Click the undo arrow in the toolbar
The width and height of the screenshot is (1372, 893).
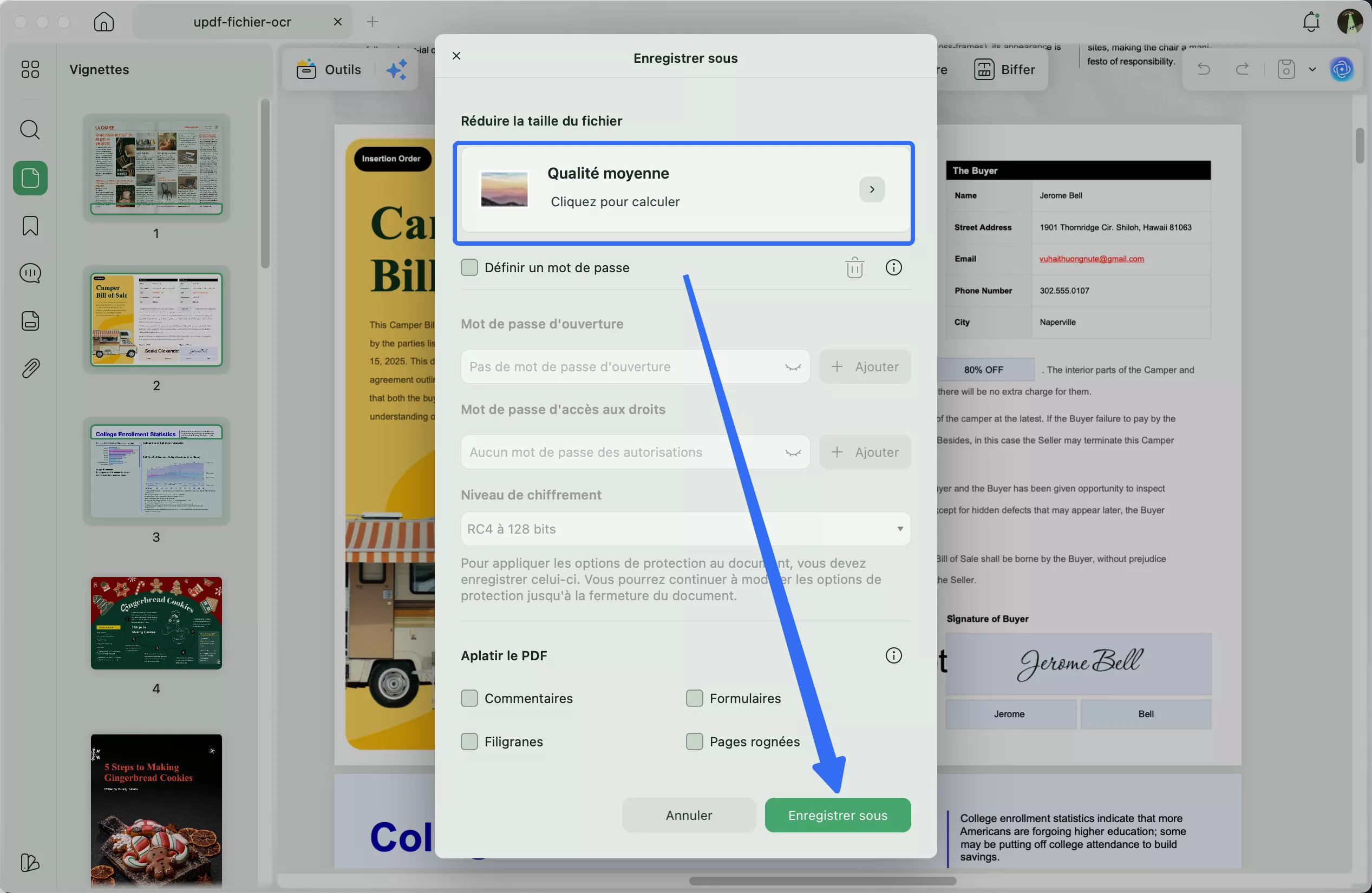pos(1204,69)
